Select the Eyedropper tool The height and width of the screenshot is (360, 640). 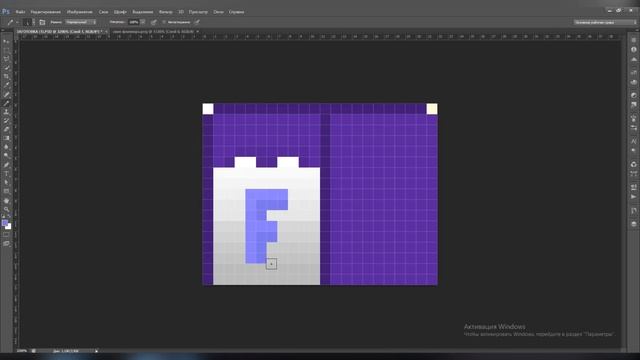pyautogui.click(x=6, y=85)
